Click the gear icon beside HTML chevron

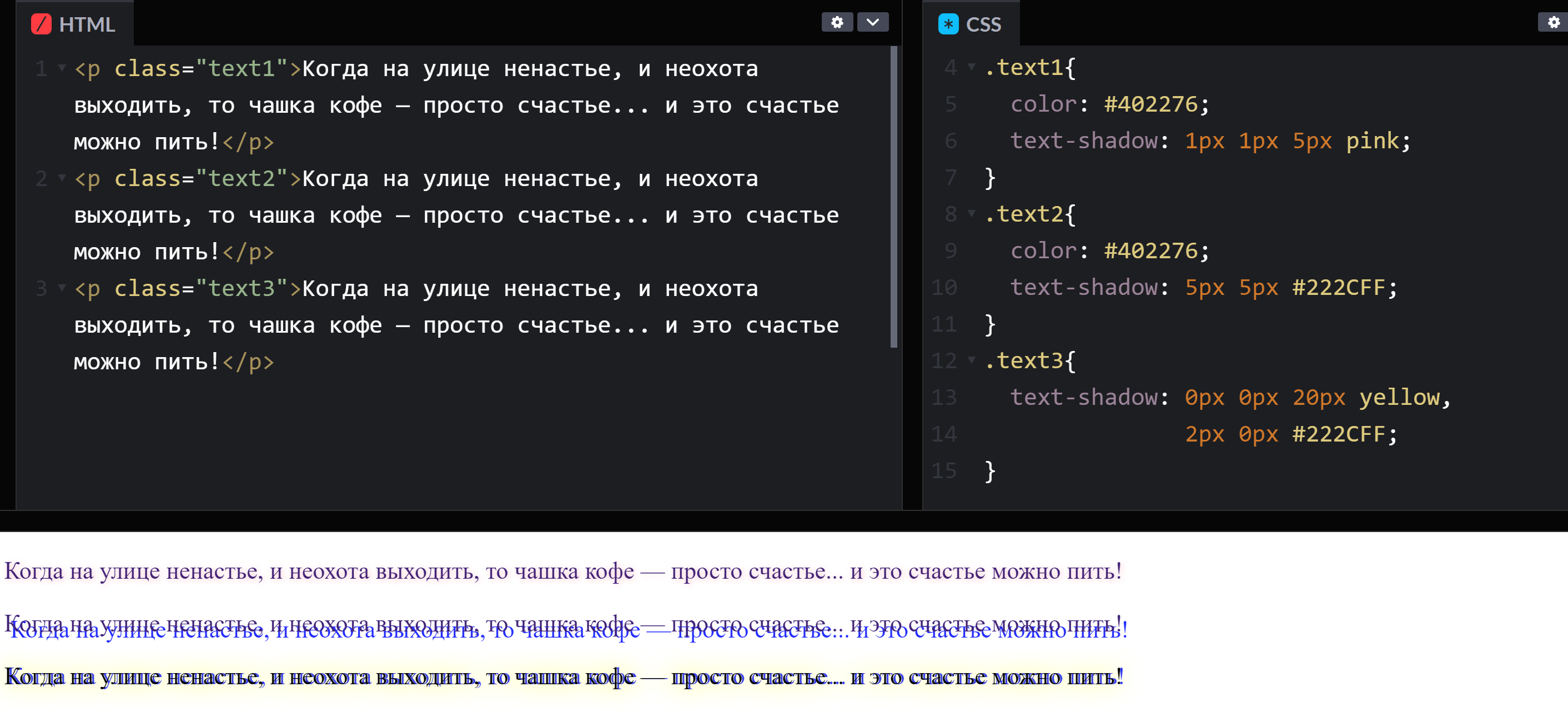click(x=837, y=22)
